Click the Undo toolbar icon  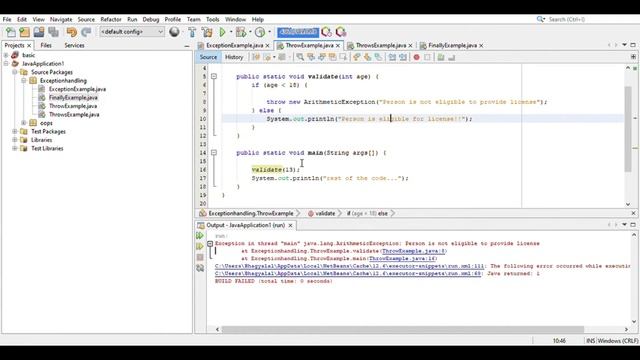(x=71, y=32)
